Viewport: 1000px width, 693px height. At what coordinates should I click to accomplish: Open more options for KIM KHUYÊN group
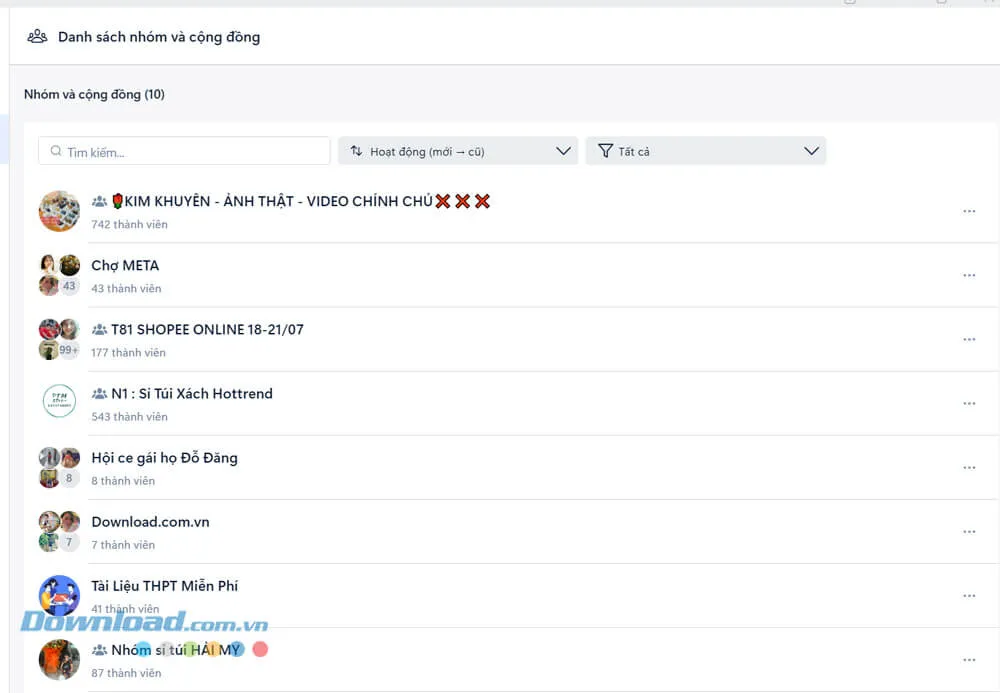(968, 212)
